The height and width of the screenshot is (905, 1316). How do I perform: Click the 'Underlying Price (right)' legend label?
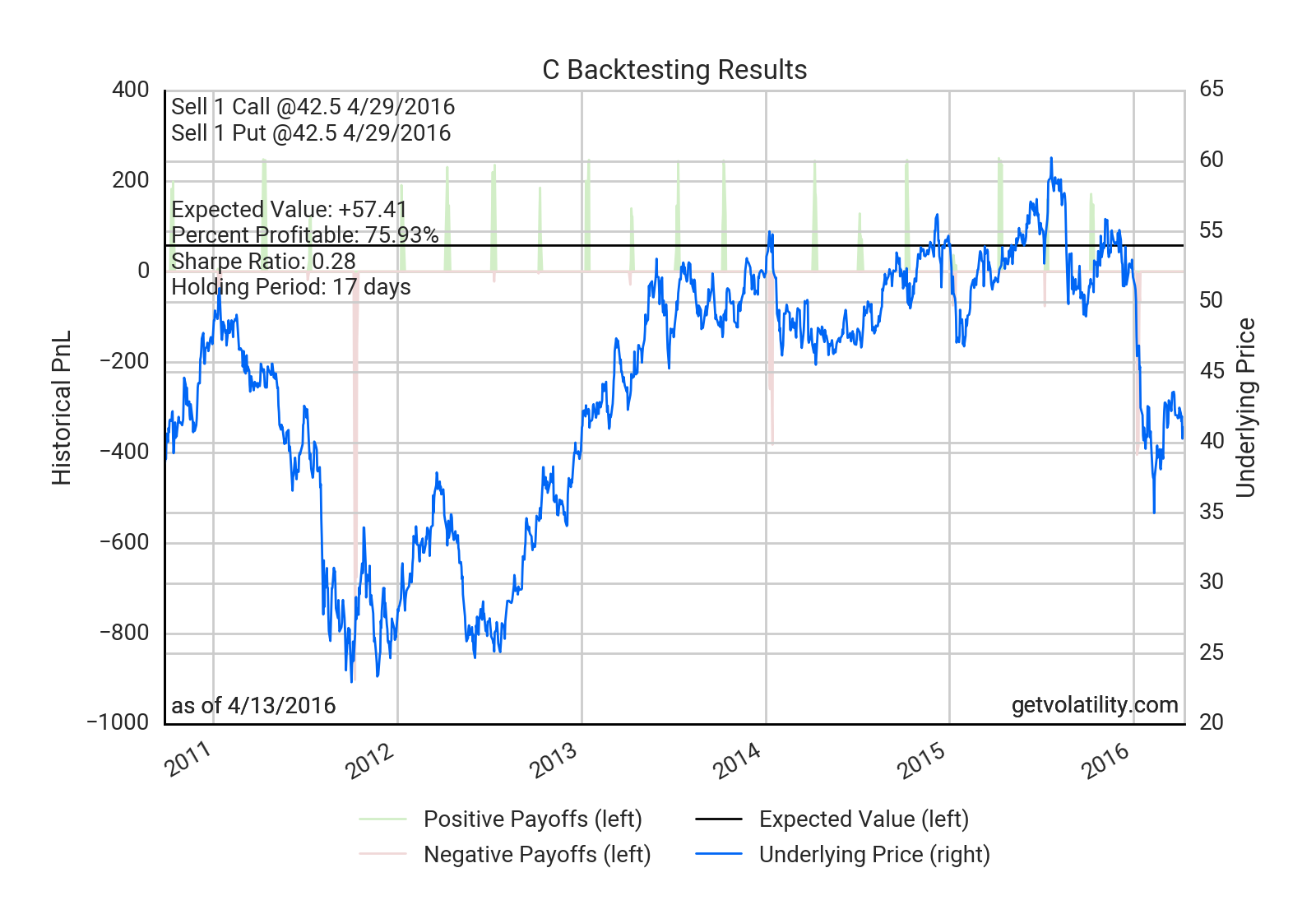pyautogui.click(x=874, y=855)
